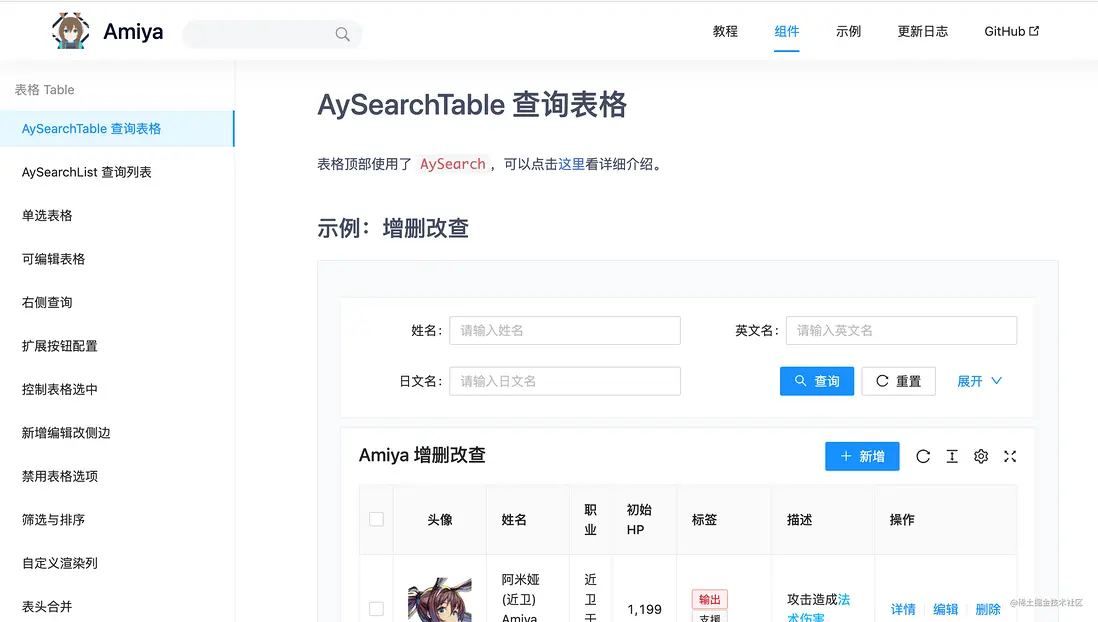Click the table refresh icon

[923, 457]
